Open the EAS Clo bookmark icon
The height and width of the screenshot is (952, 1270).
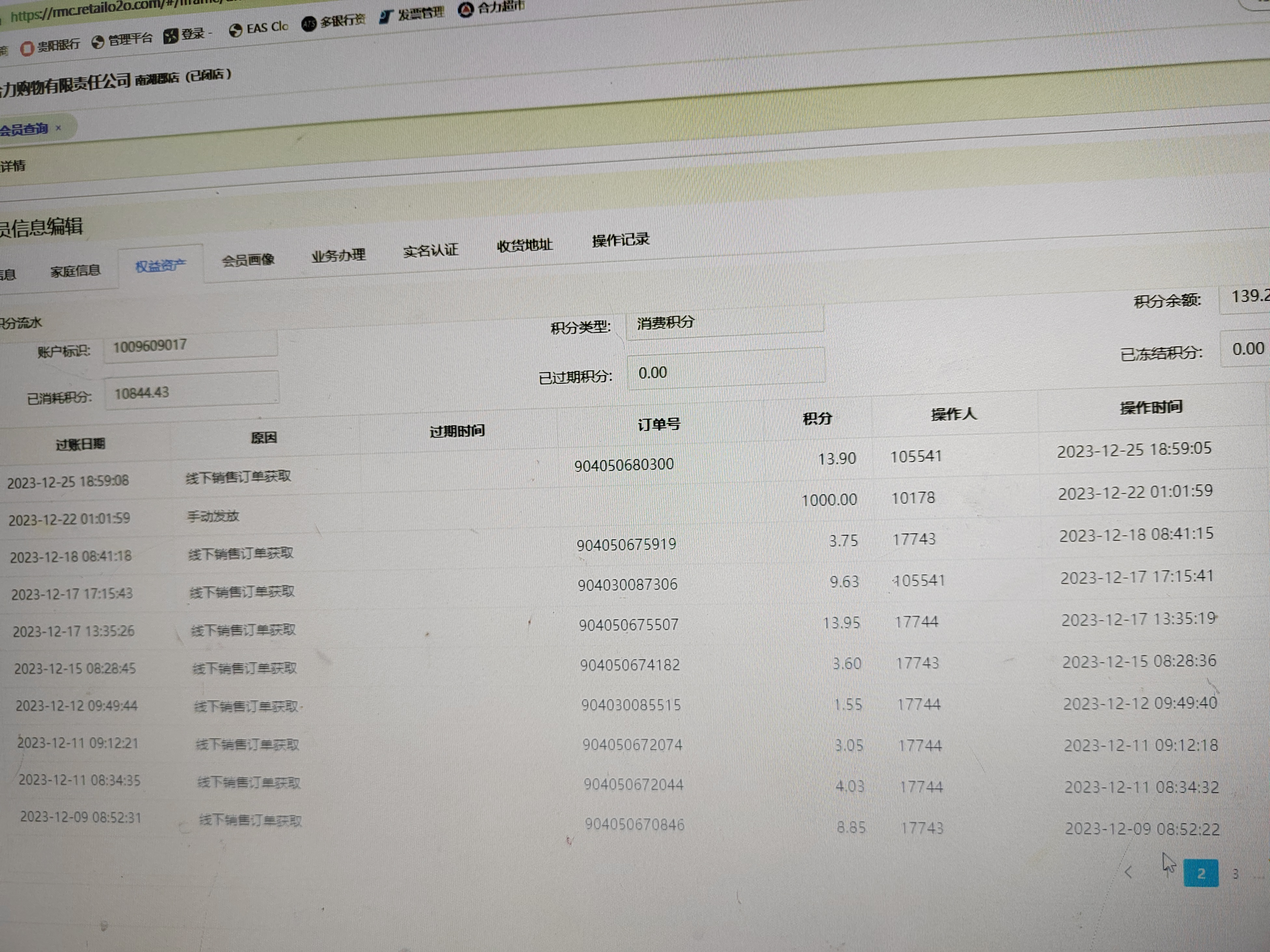pos(235,31)
